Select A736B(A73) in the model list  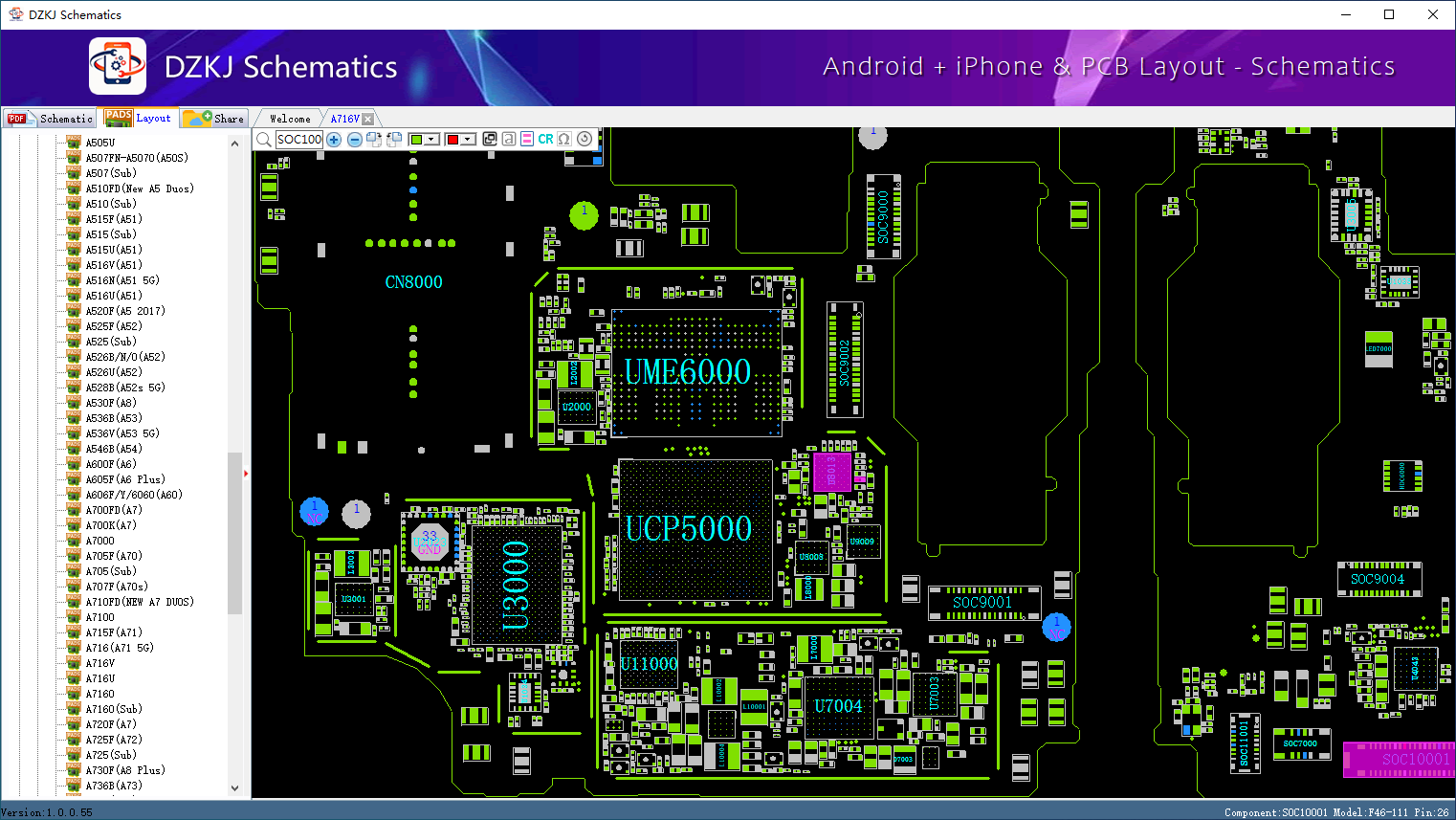click(114, 786)
